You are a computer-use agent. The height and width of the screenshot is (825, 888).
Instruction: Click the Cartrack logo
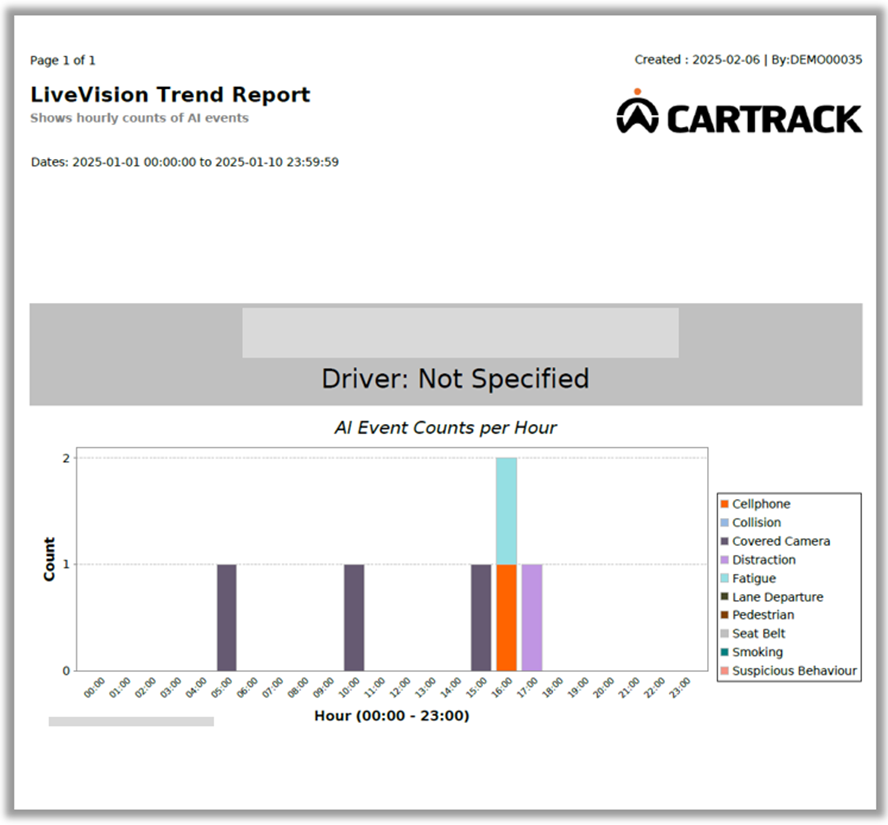click(x=739, y=112)
